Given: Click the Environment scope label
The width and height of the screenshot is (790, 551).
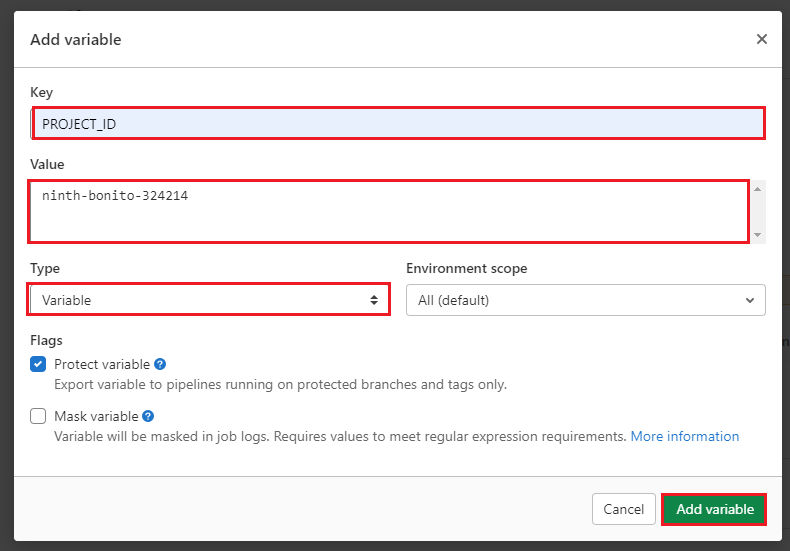Looking at the screenshot, I should click(466, 269).
